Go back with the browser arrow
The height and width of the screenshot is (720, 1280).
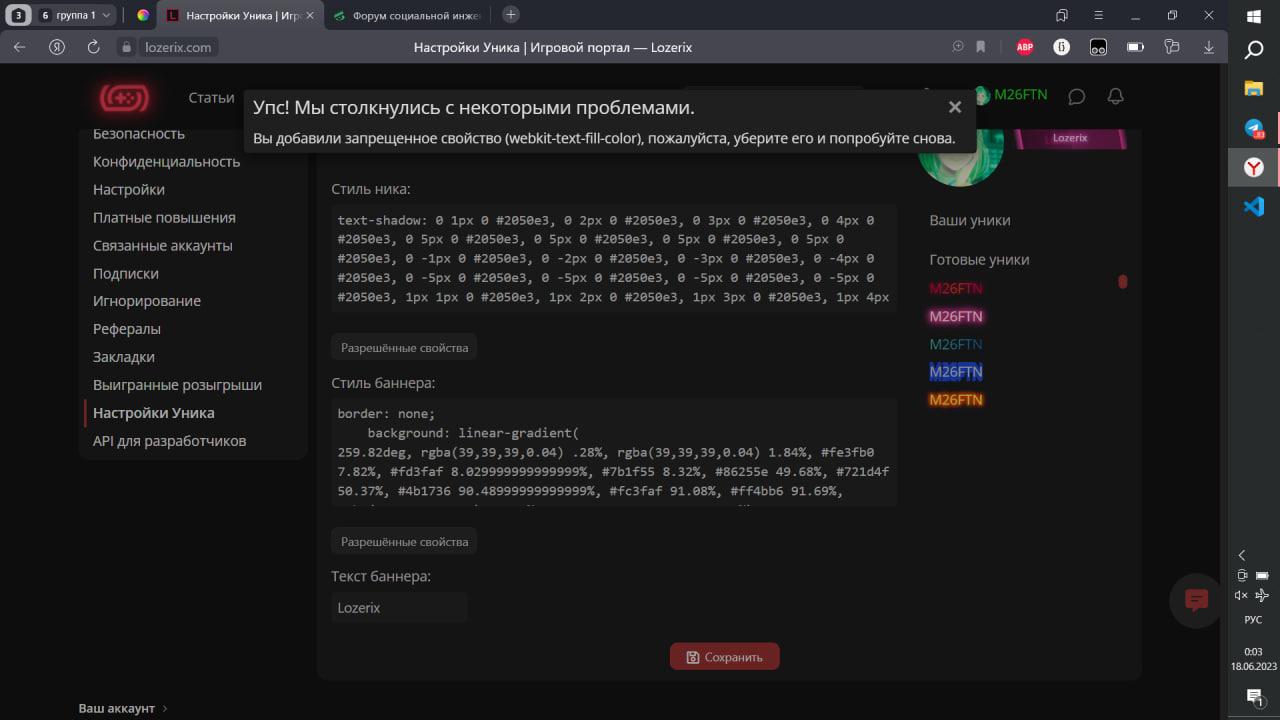tap(19, 47)
